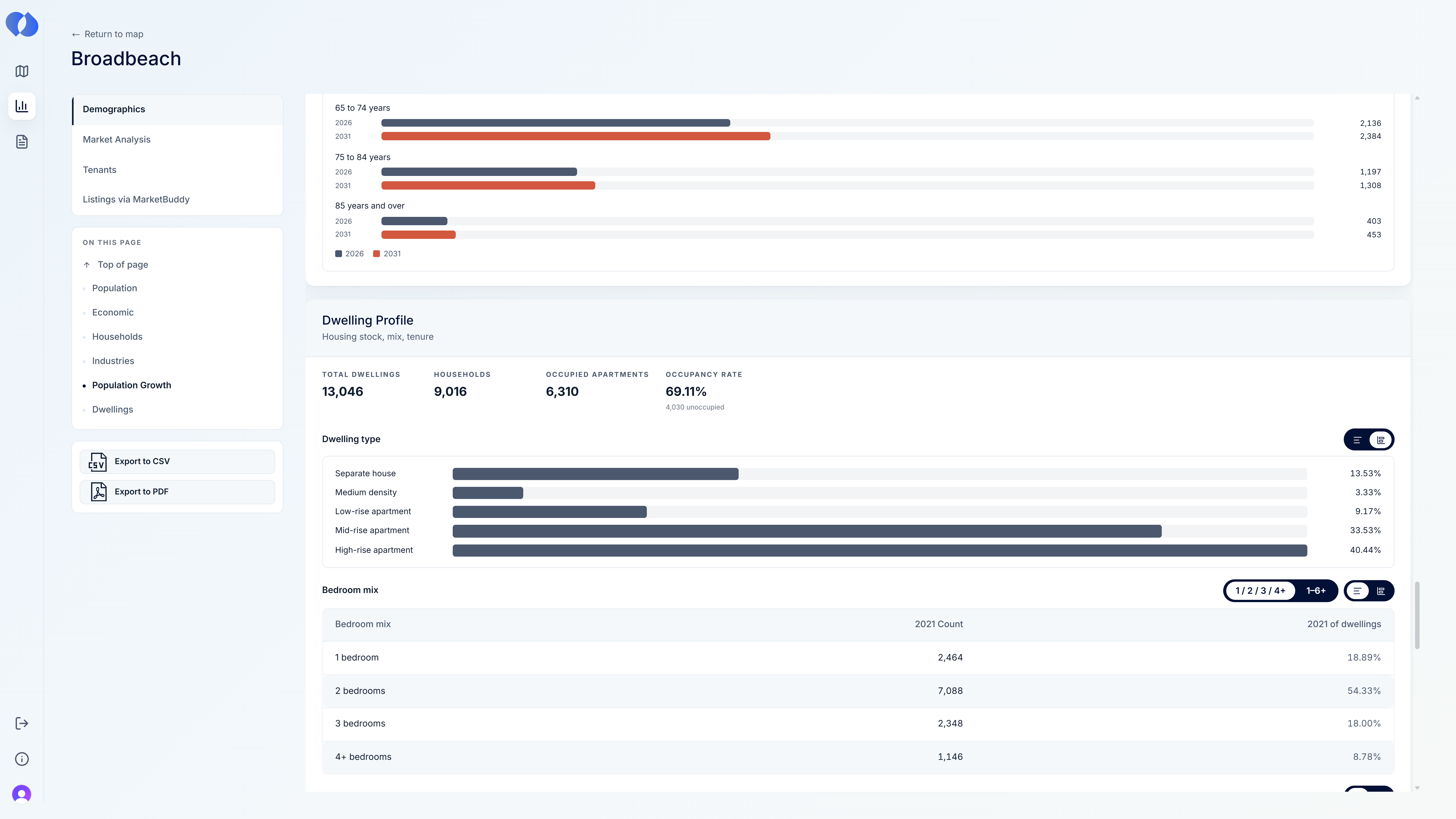Open the Tenants tab
This screenshot has width=1456, height=819.
tap(177, 169)
